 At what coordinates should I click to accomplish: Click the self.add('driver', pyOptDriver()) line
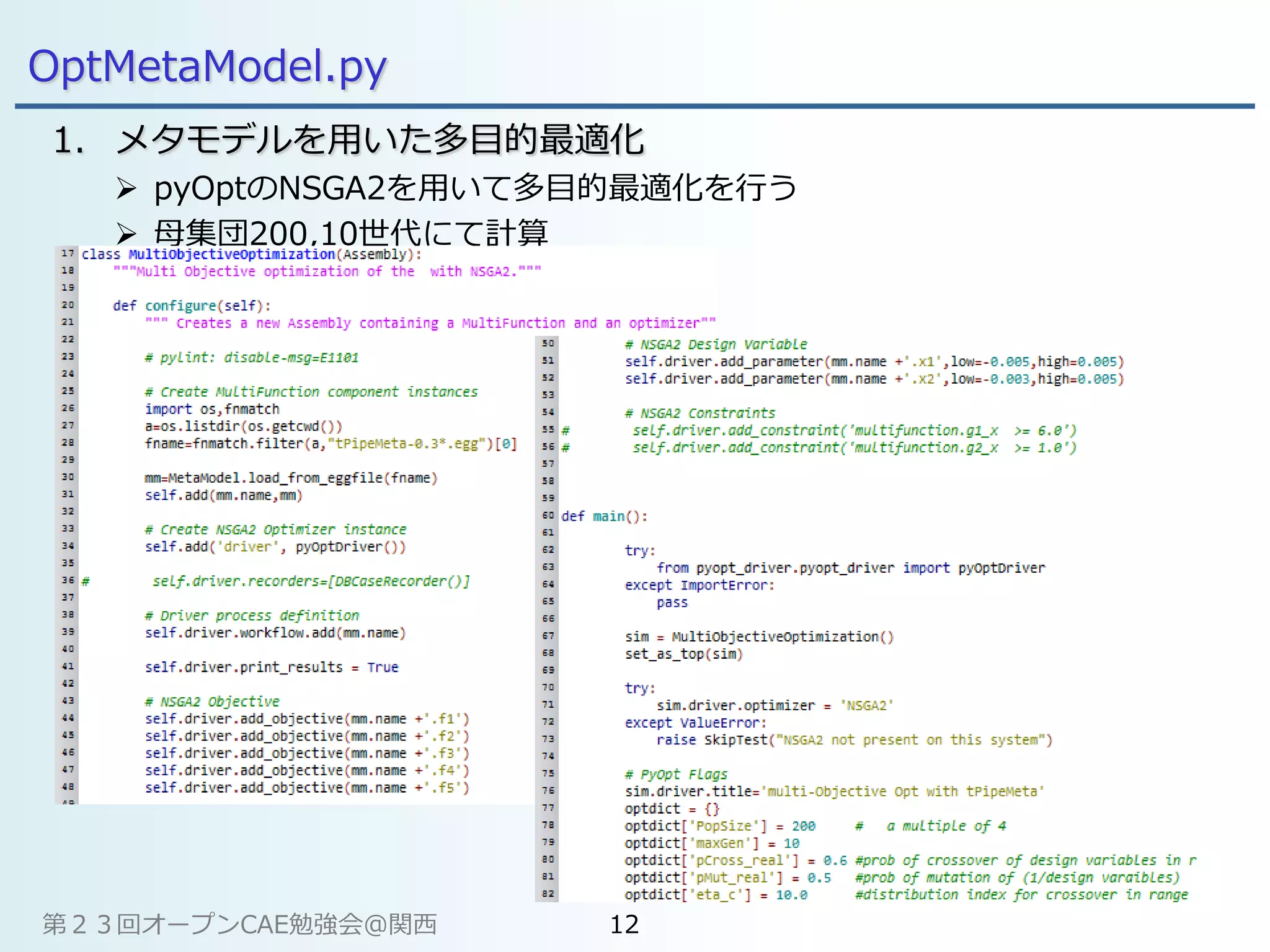coord(275,547)
